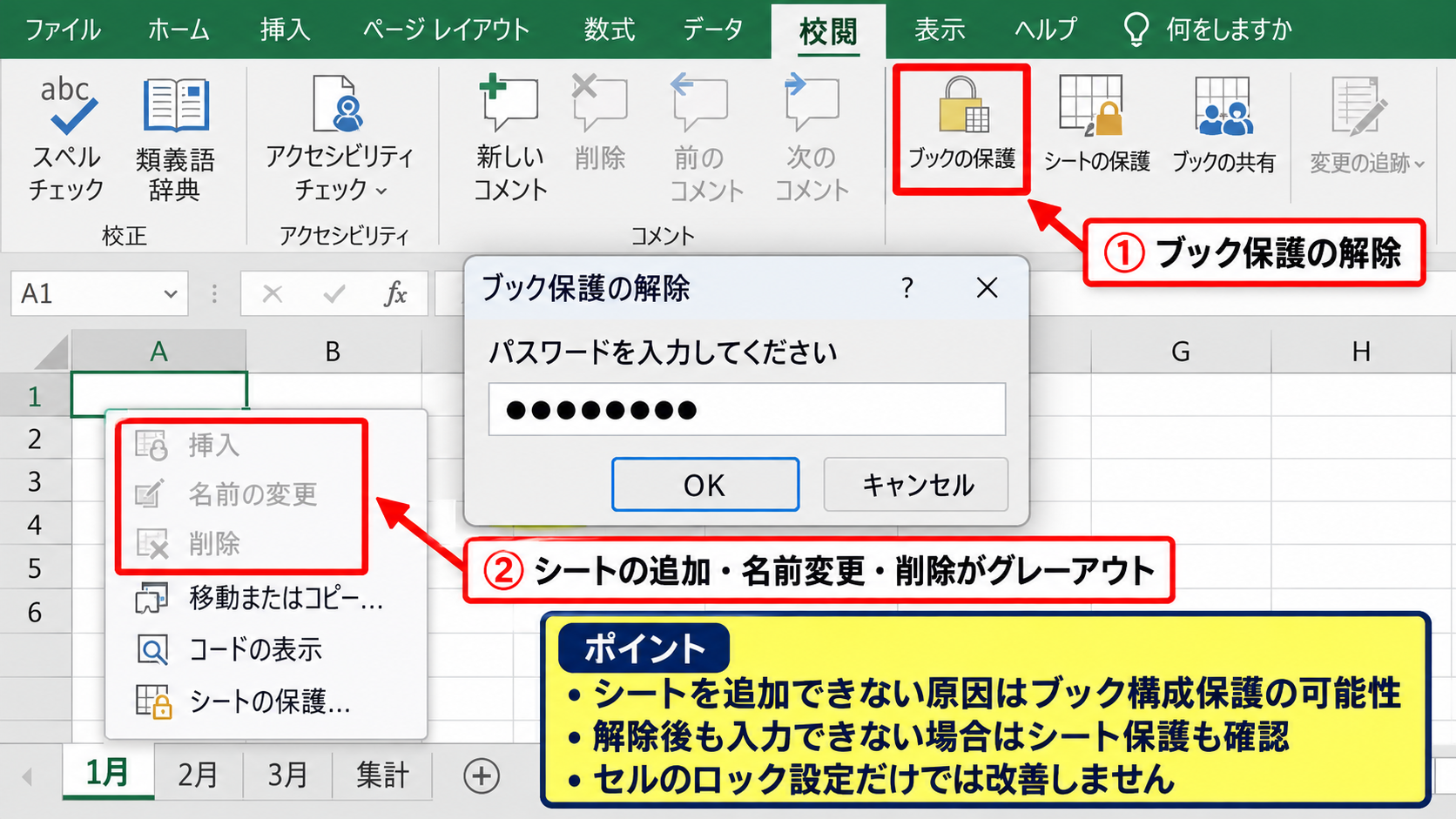Select シートの保護 in context menu
The height and width of the screenshot is (819, 1456).
(x=266, y=702)
